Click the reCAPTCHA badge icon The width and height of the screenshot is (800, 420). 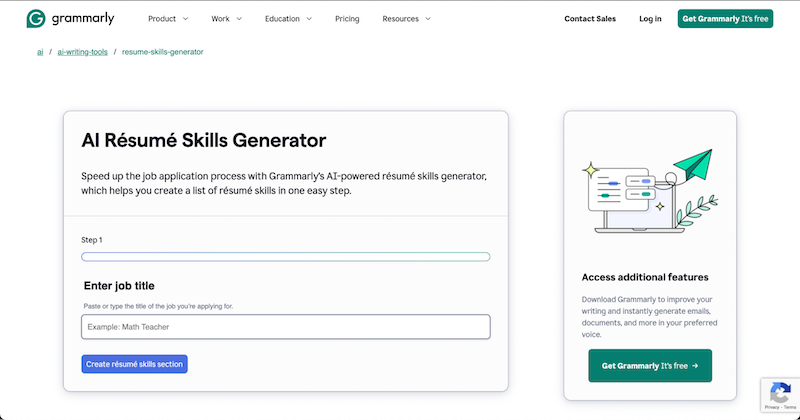point(780,393)
